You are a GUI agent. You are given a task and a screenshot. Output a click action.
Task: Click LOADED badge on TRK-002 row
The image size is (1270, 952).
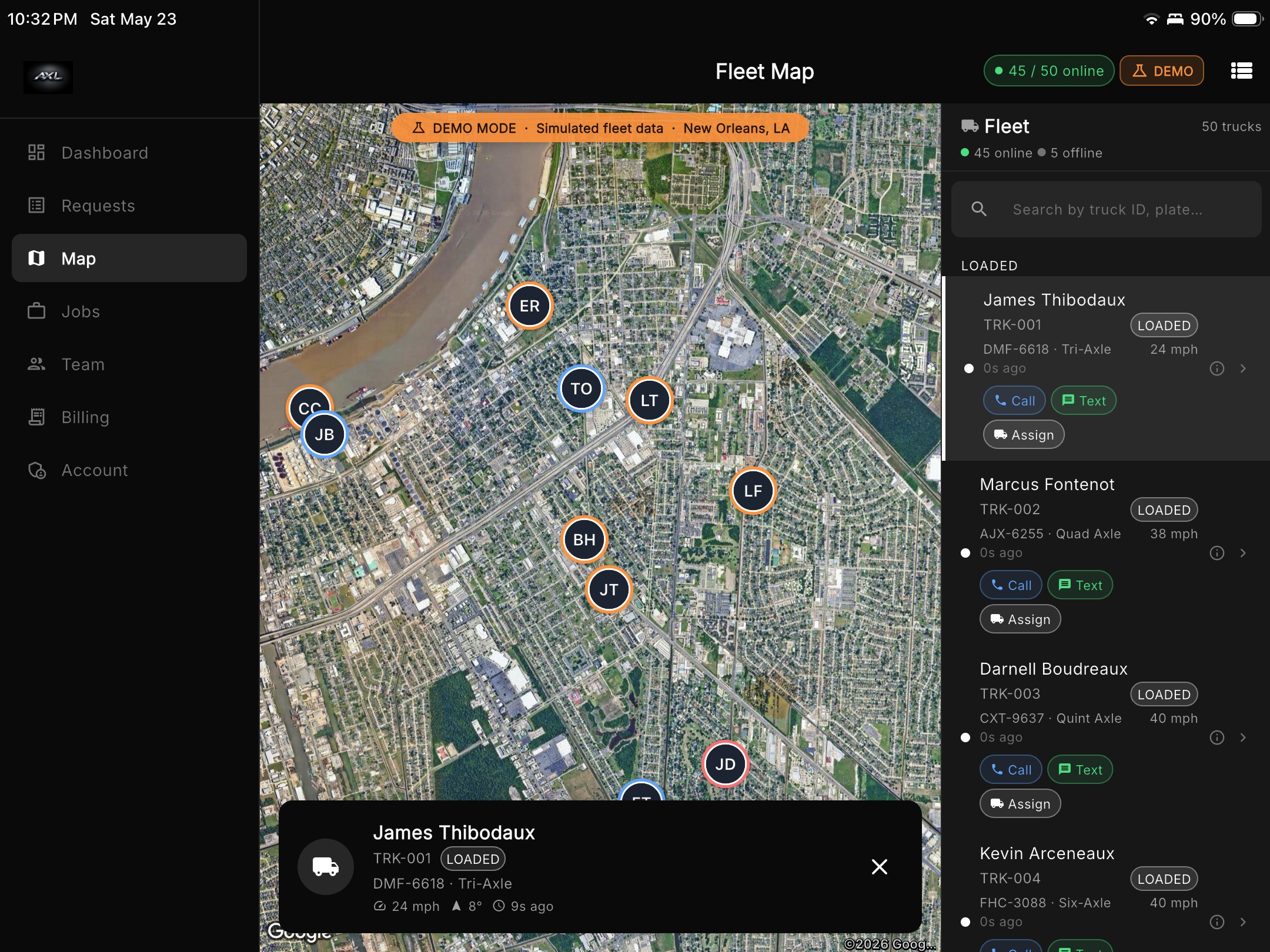pos(1164,510)
